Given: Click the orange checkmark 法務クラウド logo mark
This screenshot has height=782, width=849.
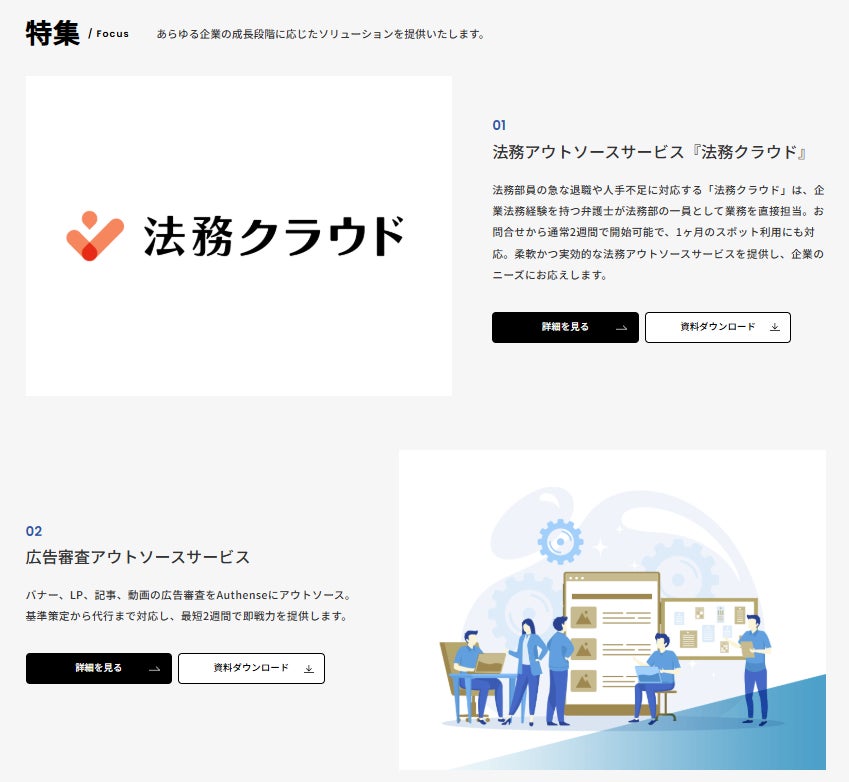Looking at the screenshot, I should click(x=95, y=236).
